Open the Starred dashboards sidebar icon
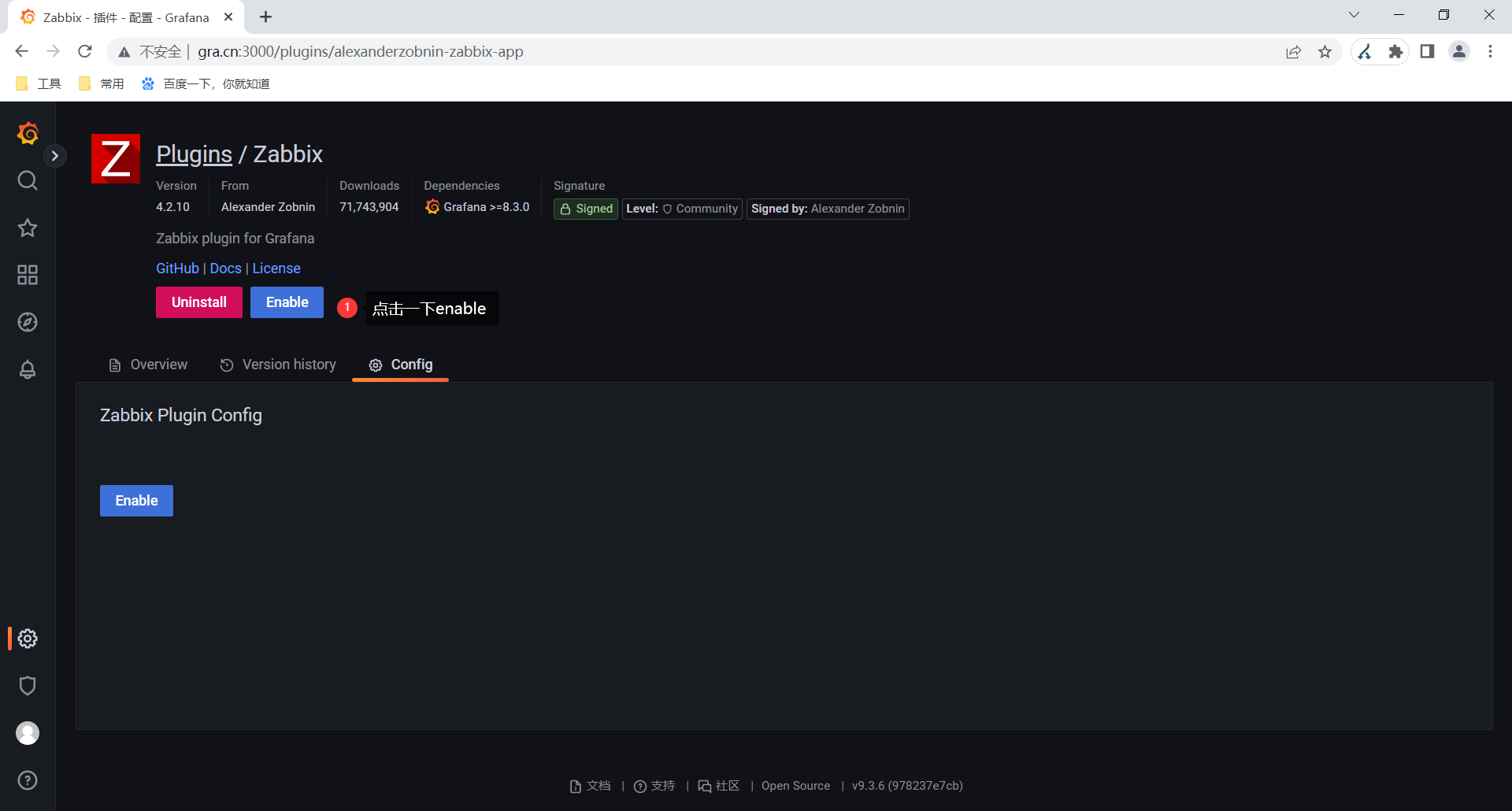1512x811 pixels. [28, 228]
